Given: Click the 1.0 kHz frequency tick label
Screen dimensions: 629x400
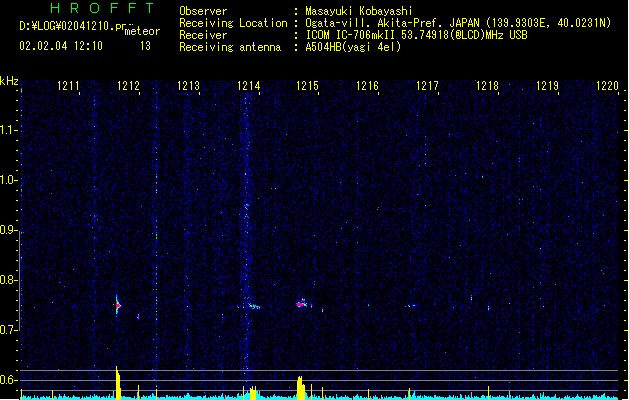Looking at the screenshot, I should tap(9, 180).
